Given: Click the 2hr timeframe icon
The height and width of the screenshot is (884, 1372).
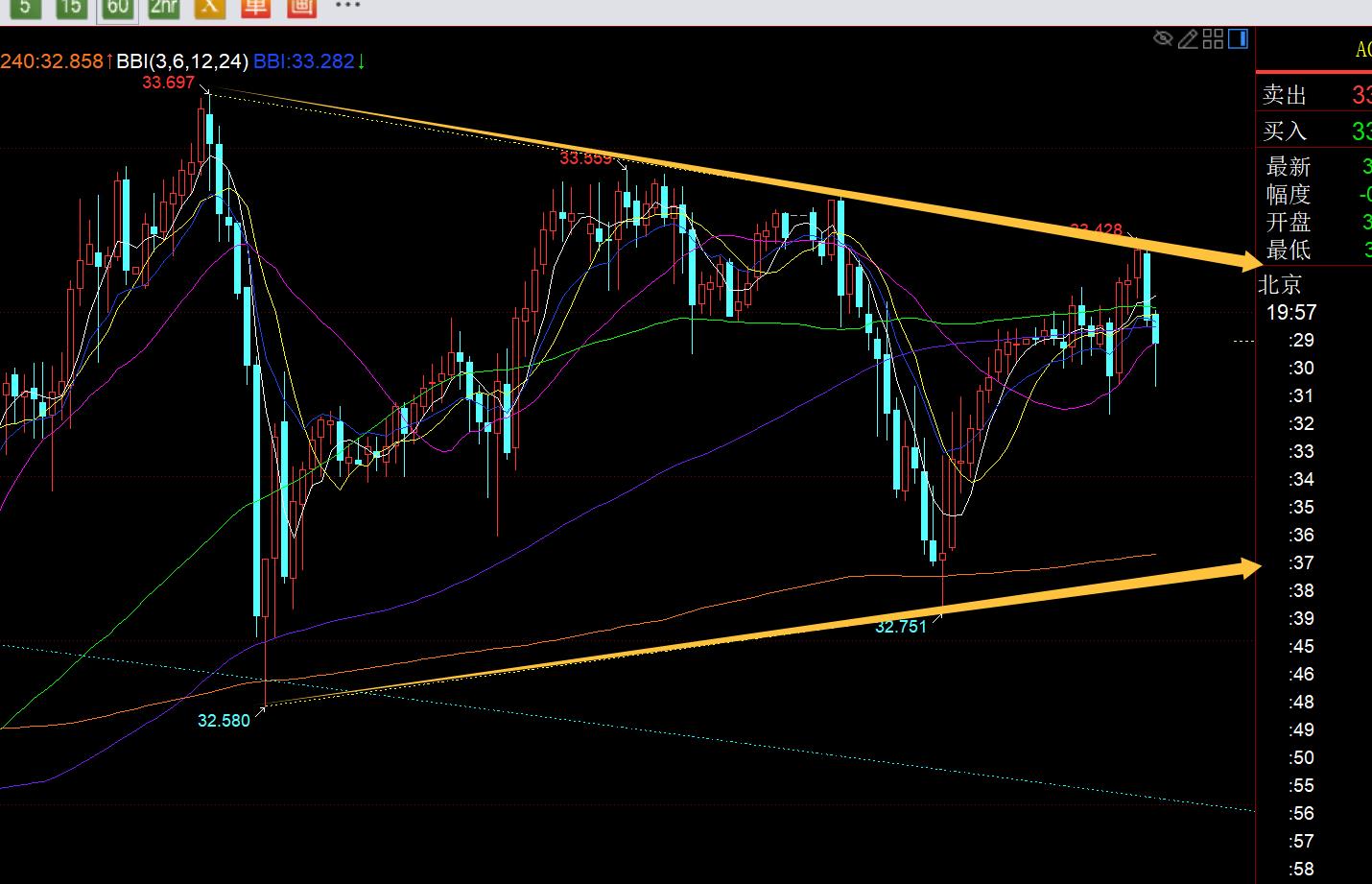Looking at the screenshot, I should click(x=163, y=8).
